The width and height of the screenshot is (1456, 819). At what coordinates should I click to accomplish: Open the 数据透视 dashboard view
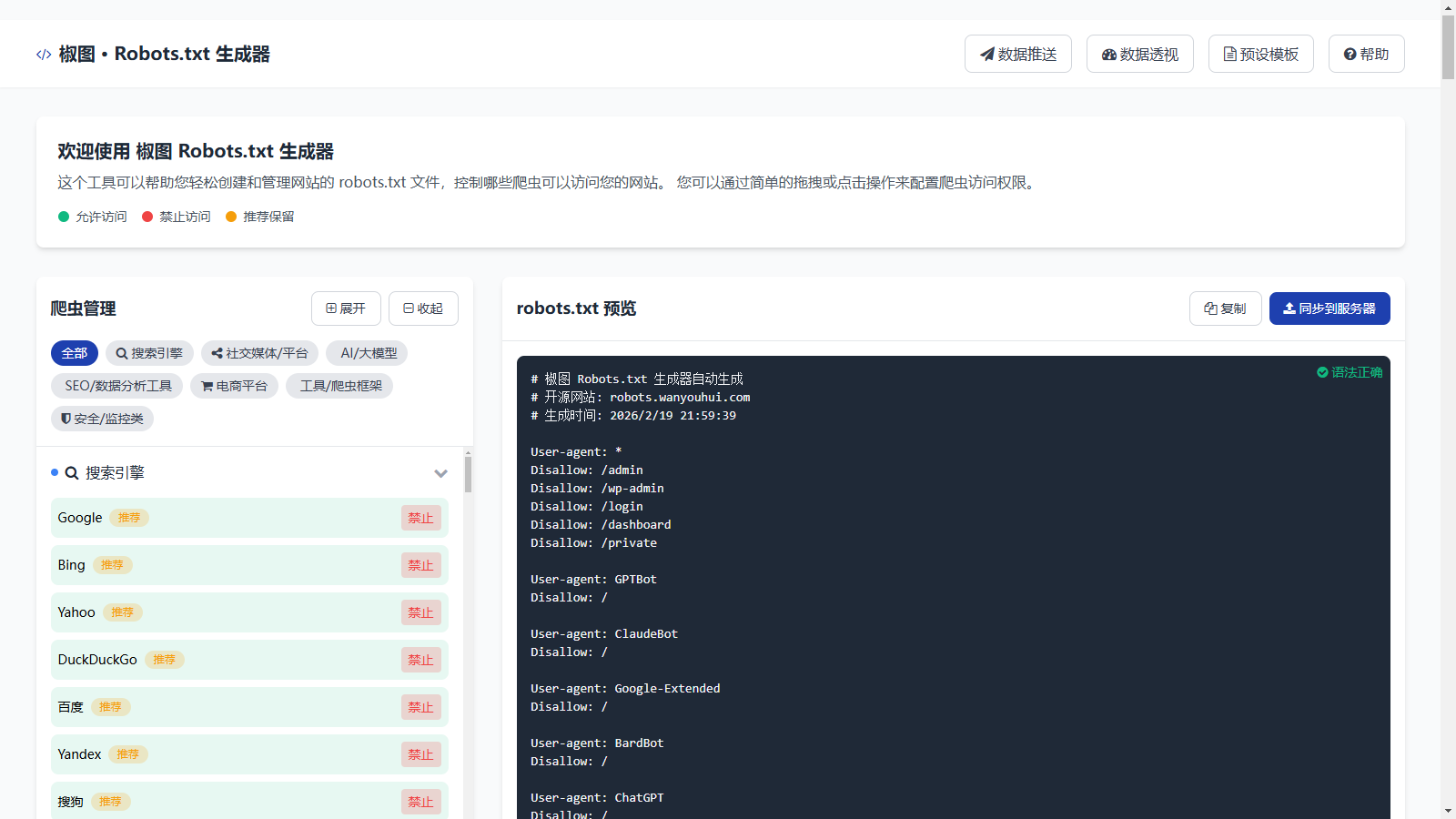click(1139, 55)
